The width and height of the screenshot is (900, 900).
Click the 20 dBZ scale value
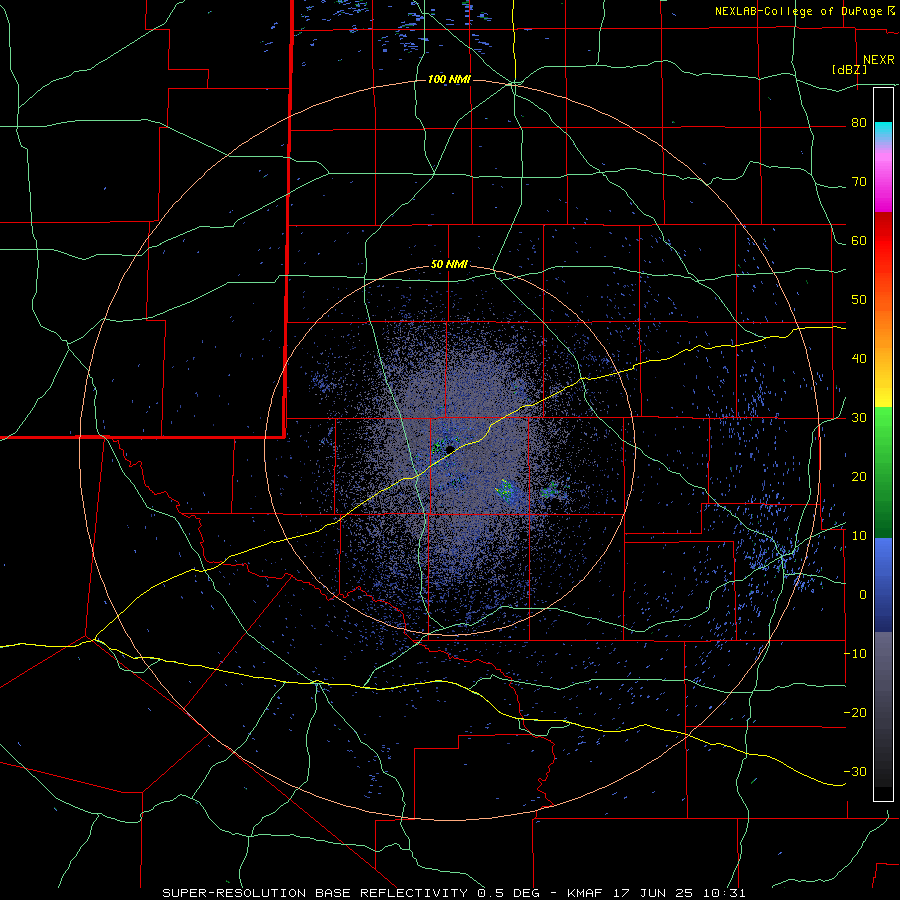click(859, 477)
